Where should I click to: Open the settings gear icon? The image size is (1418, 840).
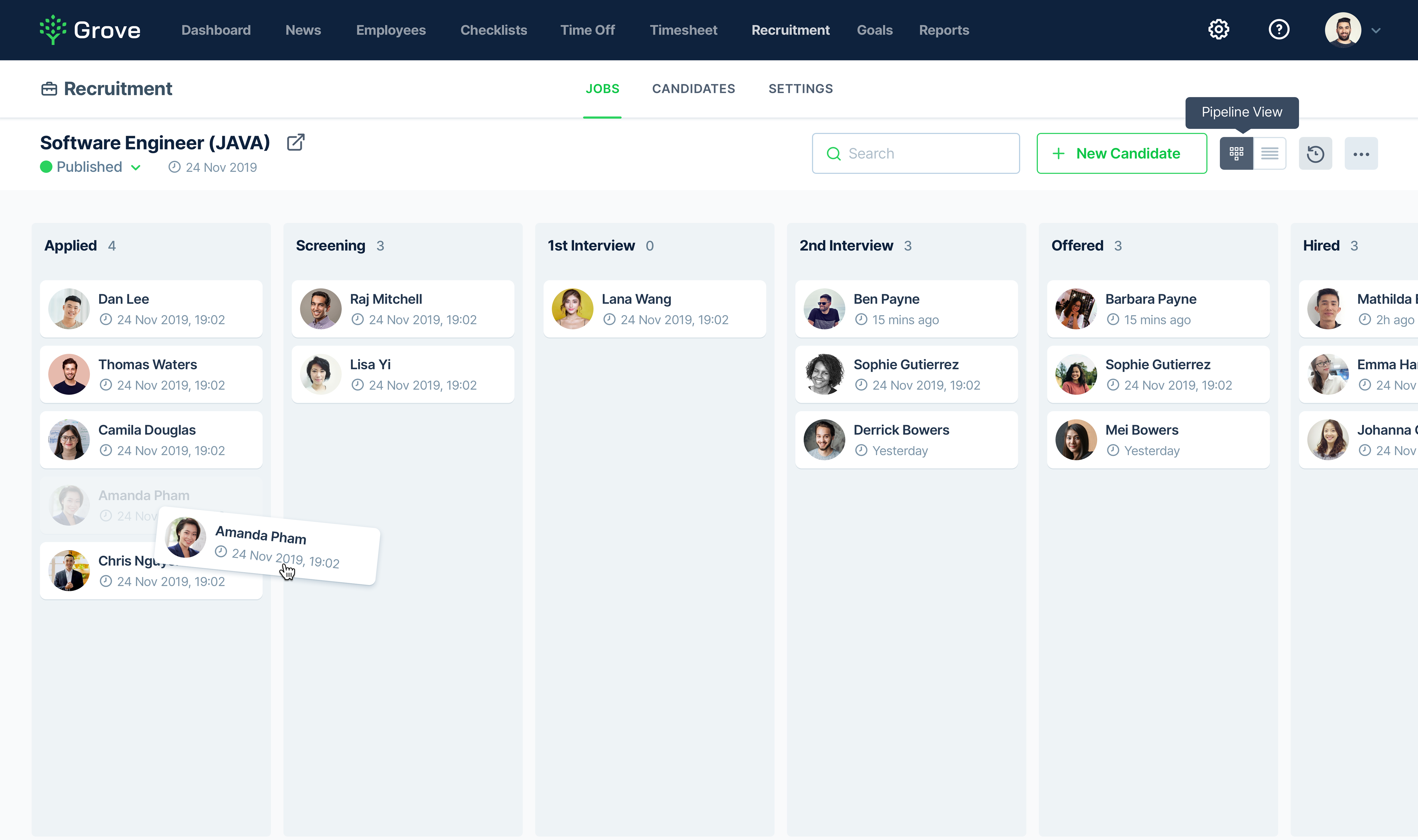click(1218, 29)
